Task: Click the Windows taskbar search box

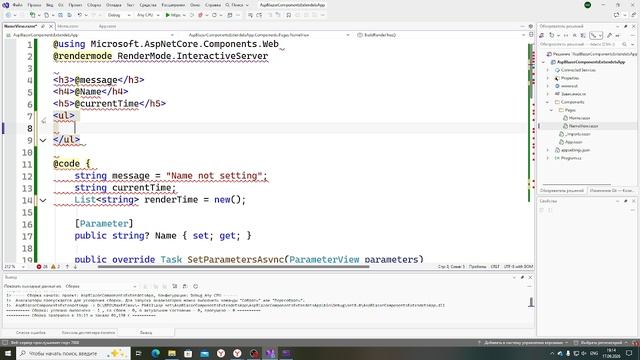Action: [x=73, y=353]
